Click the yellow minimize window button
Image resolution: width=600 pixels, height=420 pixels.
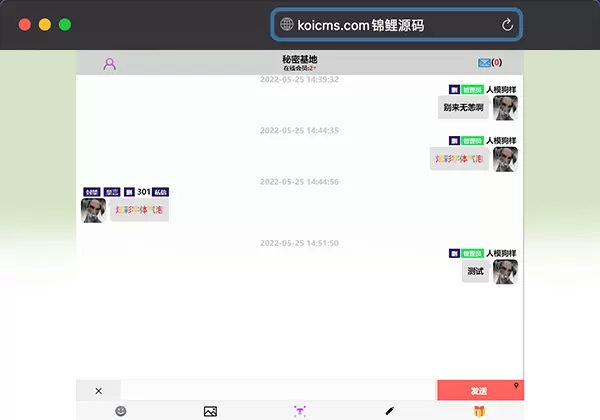pos(45,25)
